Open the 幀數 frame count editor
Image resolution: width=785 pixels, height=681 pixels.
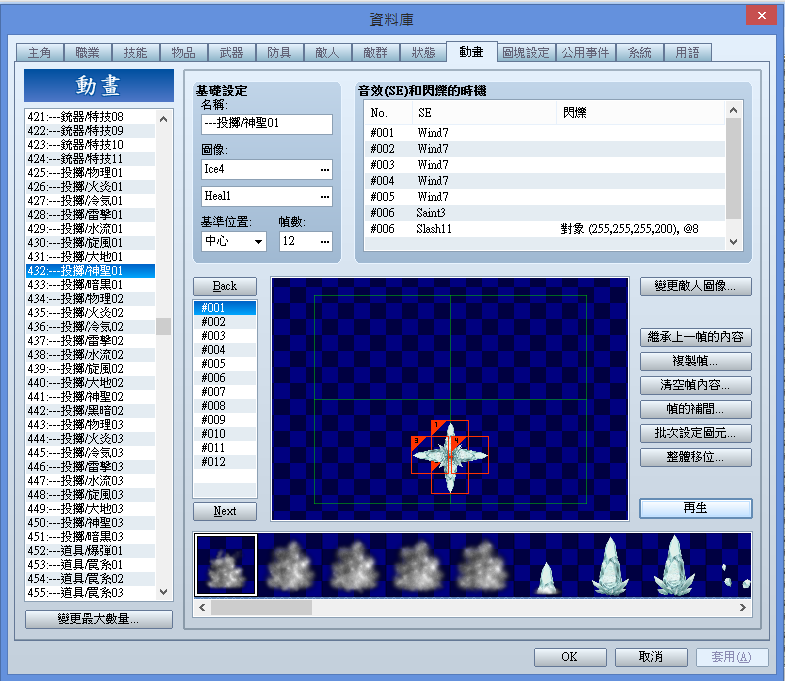(325, 242)
